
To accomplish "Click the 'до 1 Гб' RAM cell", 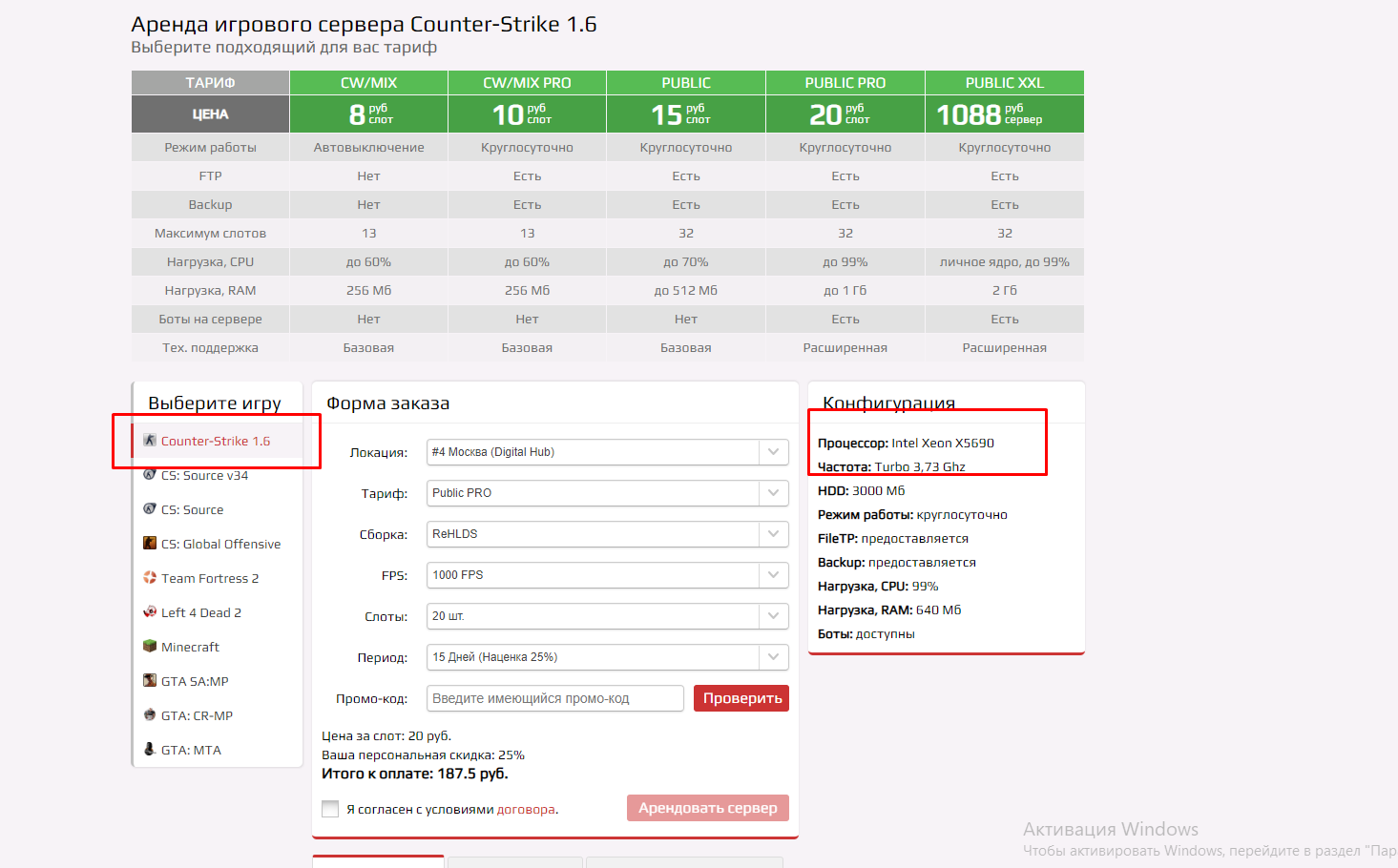I will tap(845, 291).
